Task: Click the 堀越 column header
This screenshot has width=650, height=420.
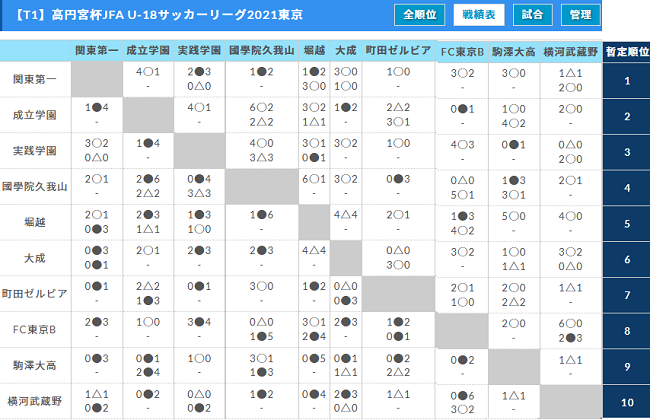Action: [x=314, y=51]
